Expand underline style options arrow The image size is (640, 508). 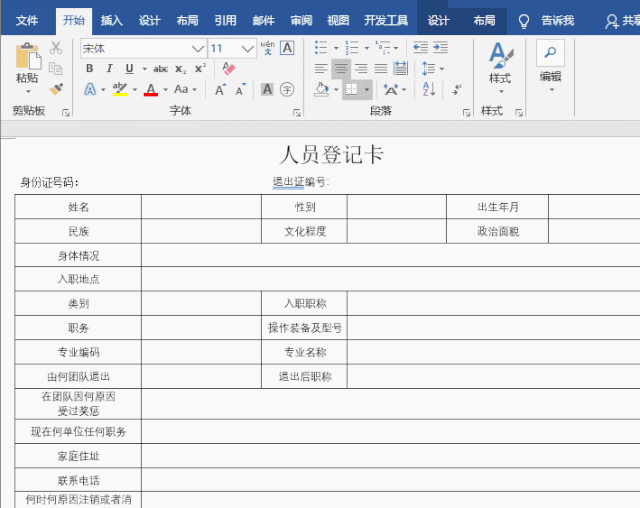tap(144, 69)
